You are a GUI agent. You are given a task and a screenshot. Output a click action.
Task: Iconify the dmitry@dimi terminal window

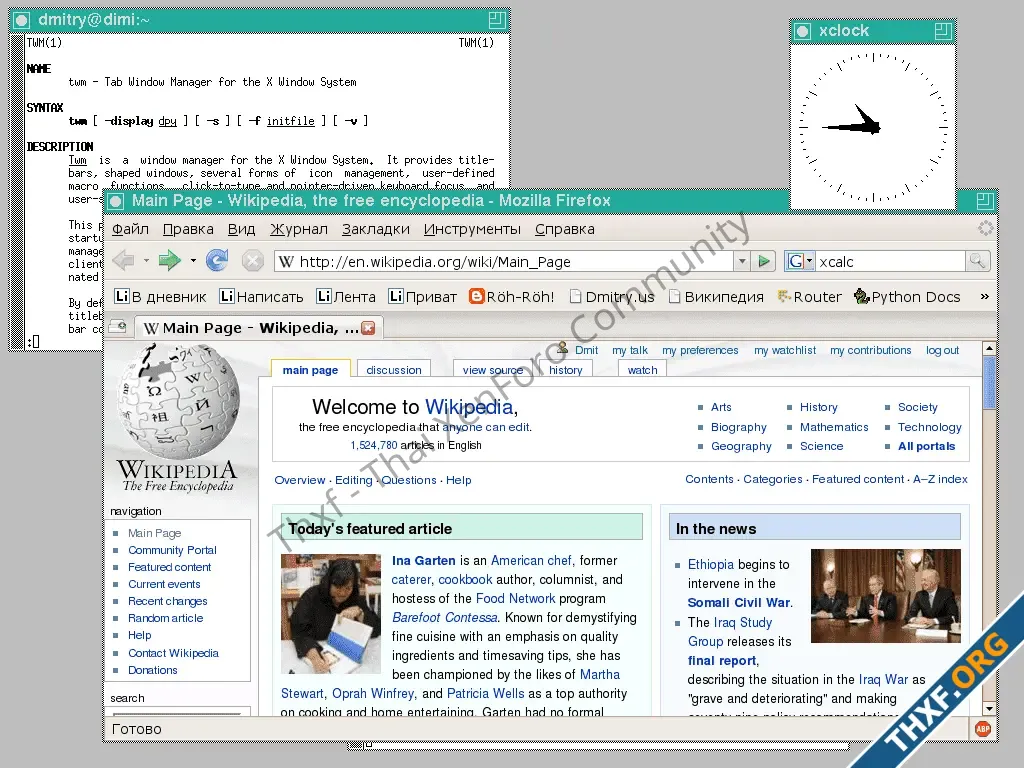22,20
